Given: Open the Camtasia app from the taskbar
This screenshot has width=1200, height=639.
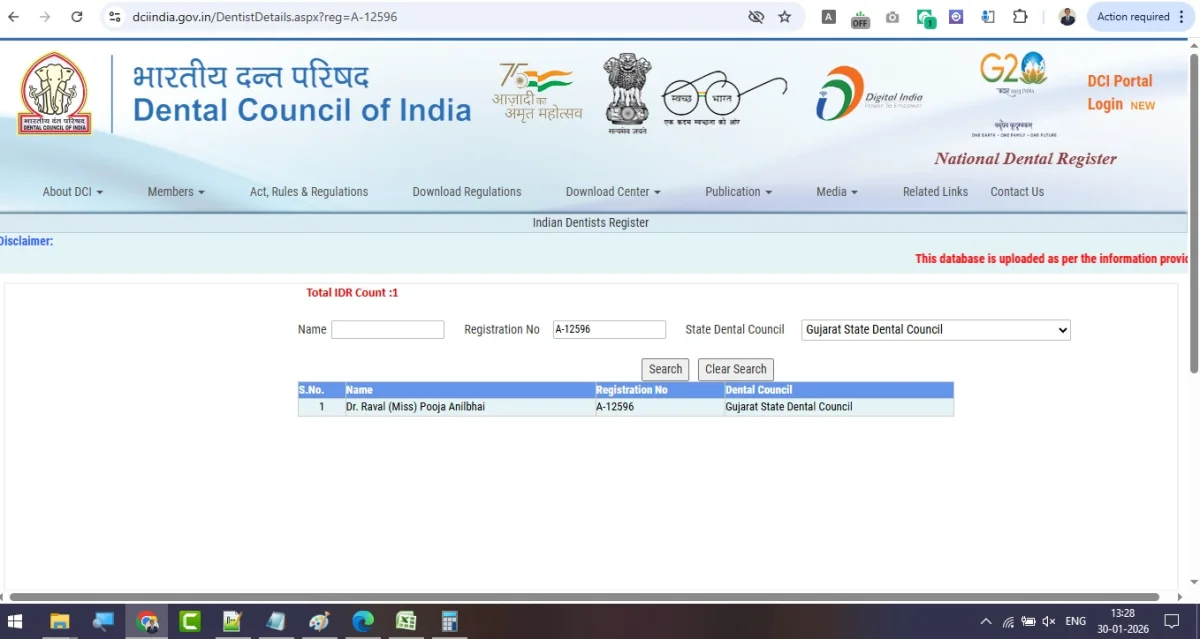Looking at the screenshot, I should 189,620.
